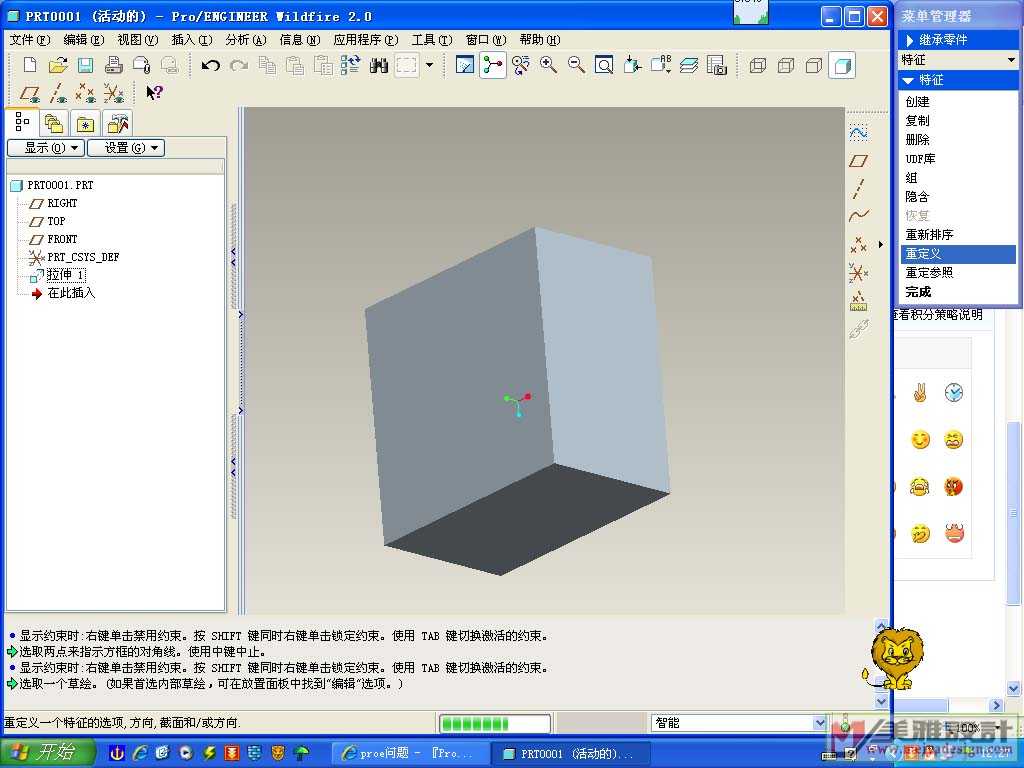Open the 智能 selection filter dropdown
The height and width of the screenshot is (768, 1024).
739,723
